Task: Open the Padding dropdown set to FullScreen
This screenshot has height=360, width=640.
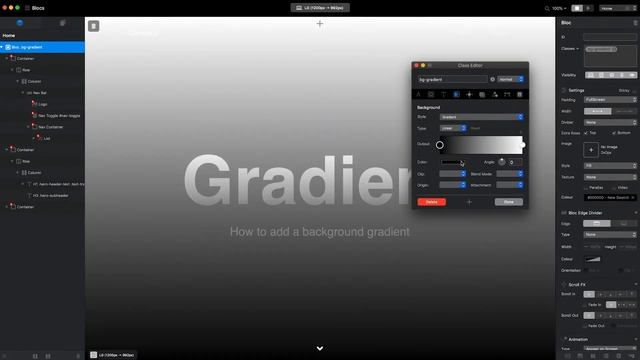Action: [x=610, y=100]
